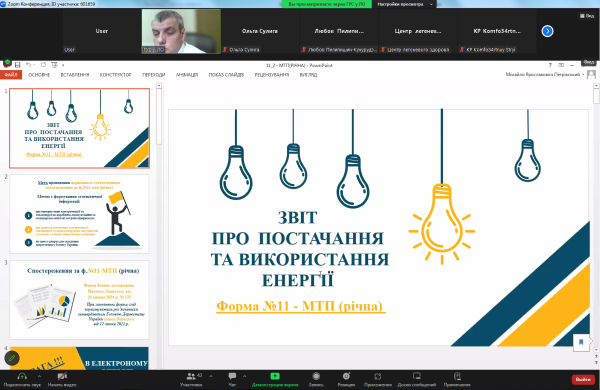
Task: Open the view settings dropdown at top
Action: coord(404,4)
